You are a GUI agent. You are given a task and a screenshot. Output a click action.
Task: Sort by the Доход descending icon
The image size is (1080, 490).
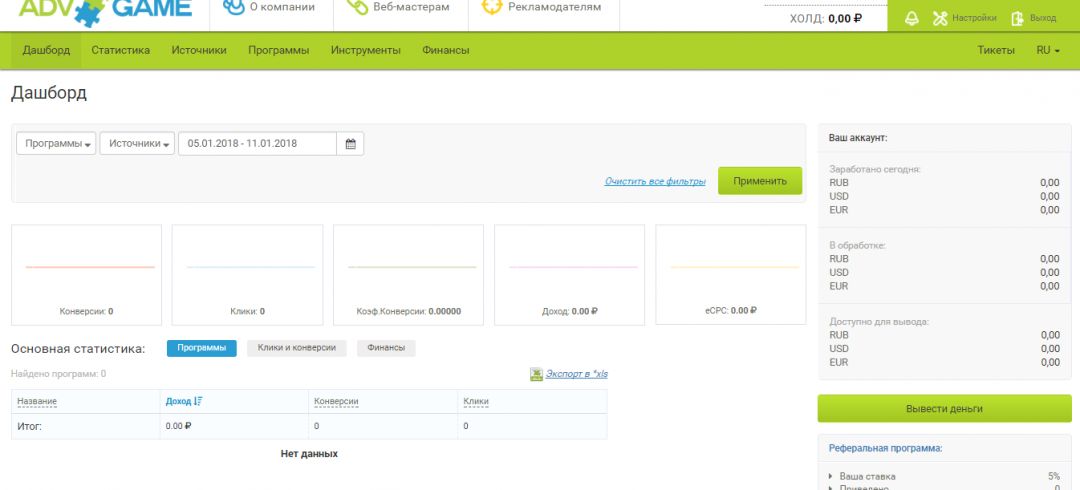198,401
